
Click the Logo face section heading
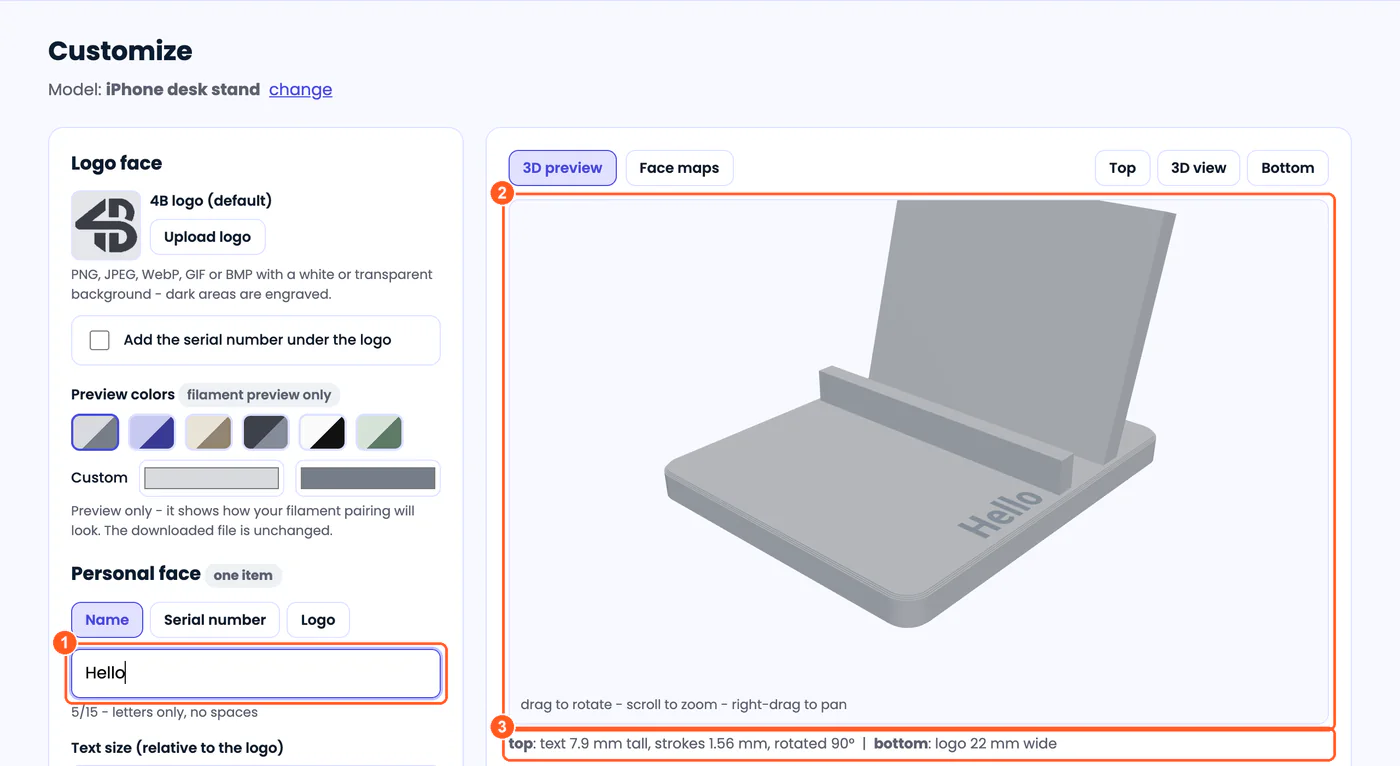116,163
